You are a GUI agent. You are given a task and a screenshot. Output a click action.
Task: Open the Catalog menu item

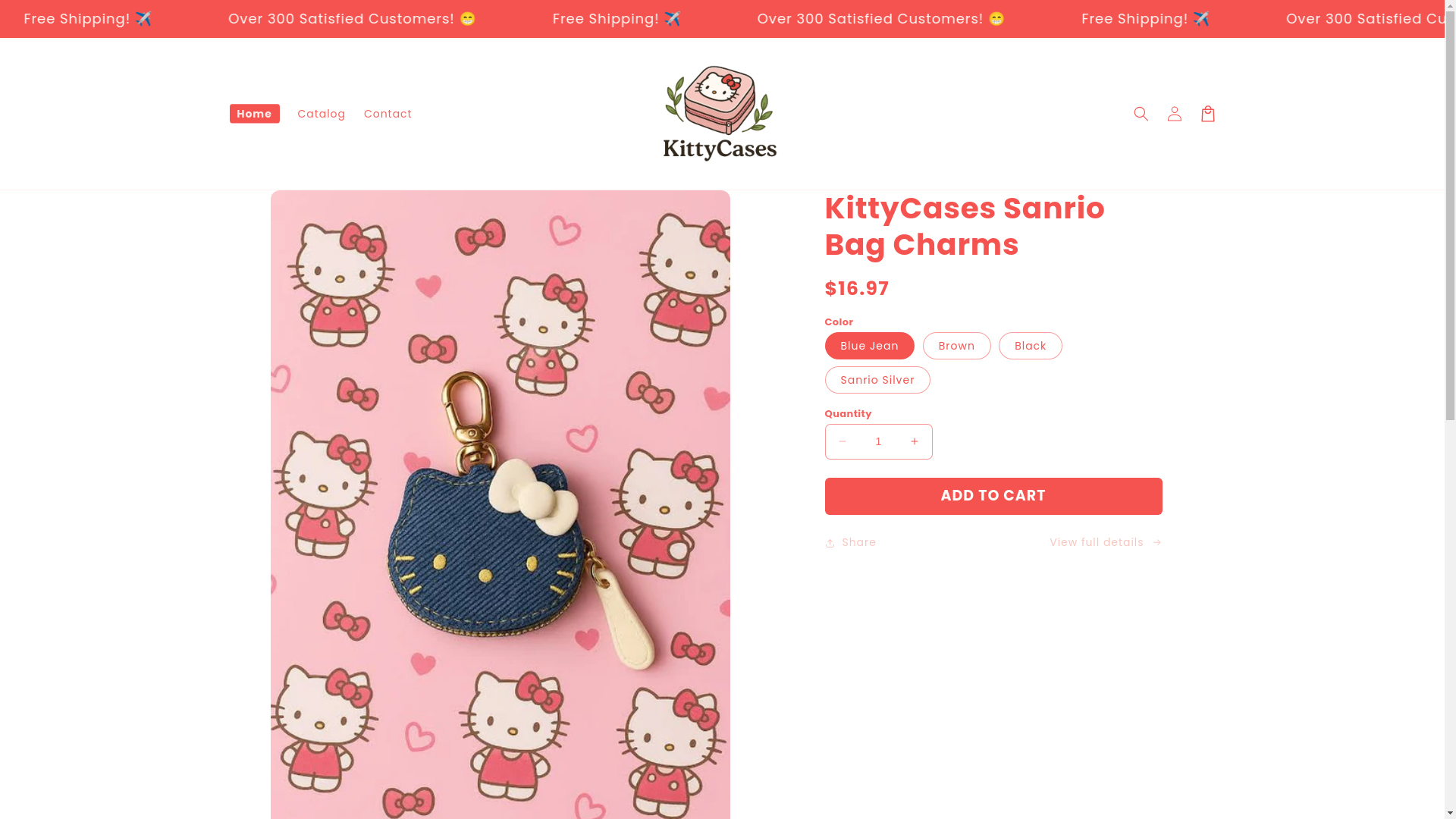click(322, 114)
